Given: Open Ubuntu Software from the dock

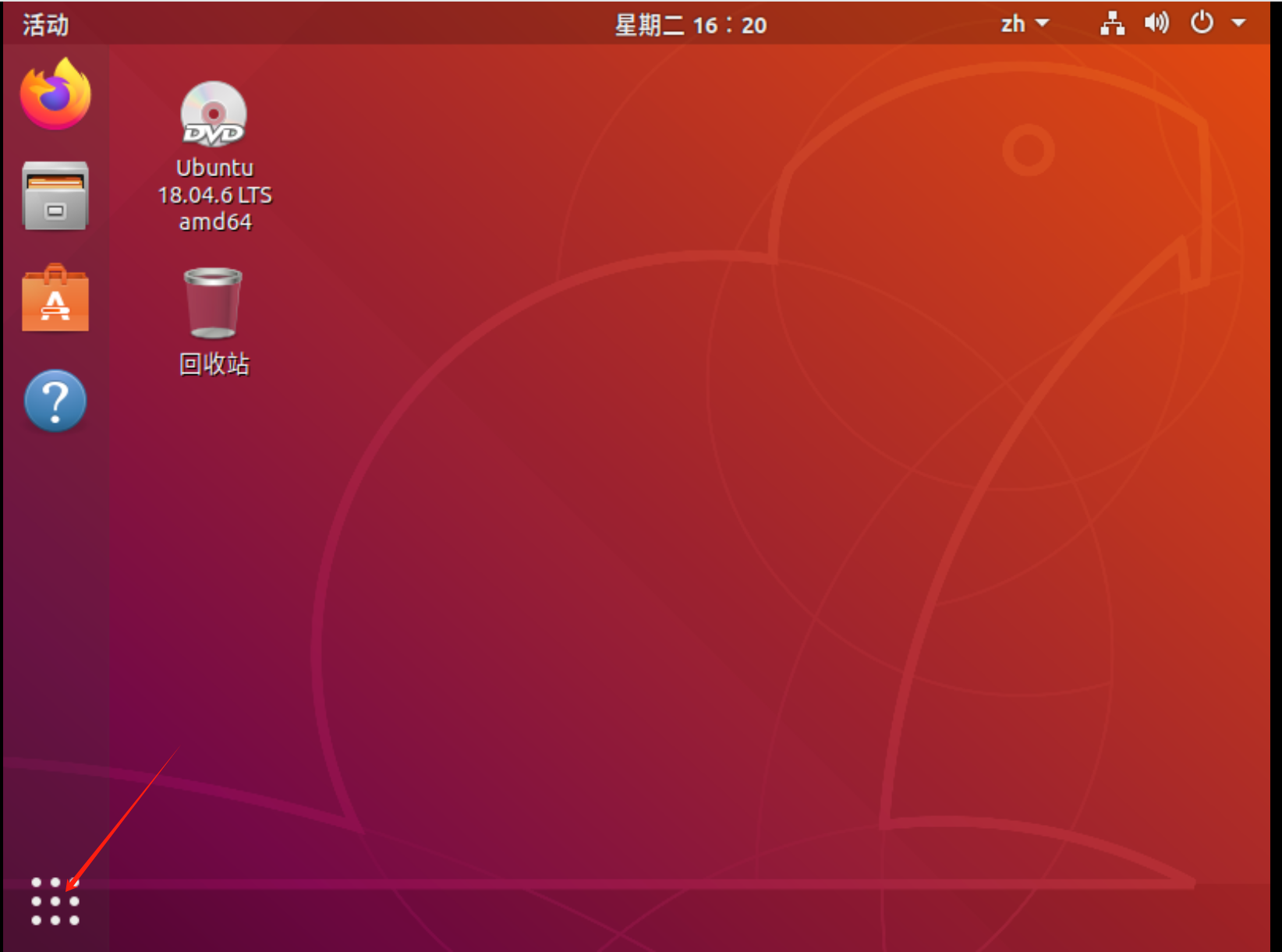Looking at the screenshot, I should click(55, 299).
